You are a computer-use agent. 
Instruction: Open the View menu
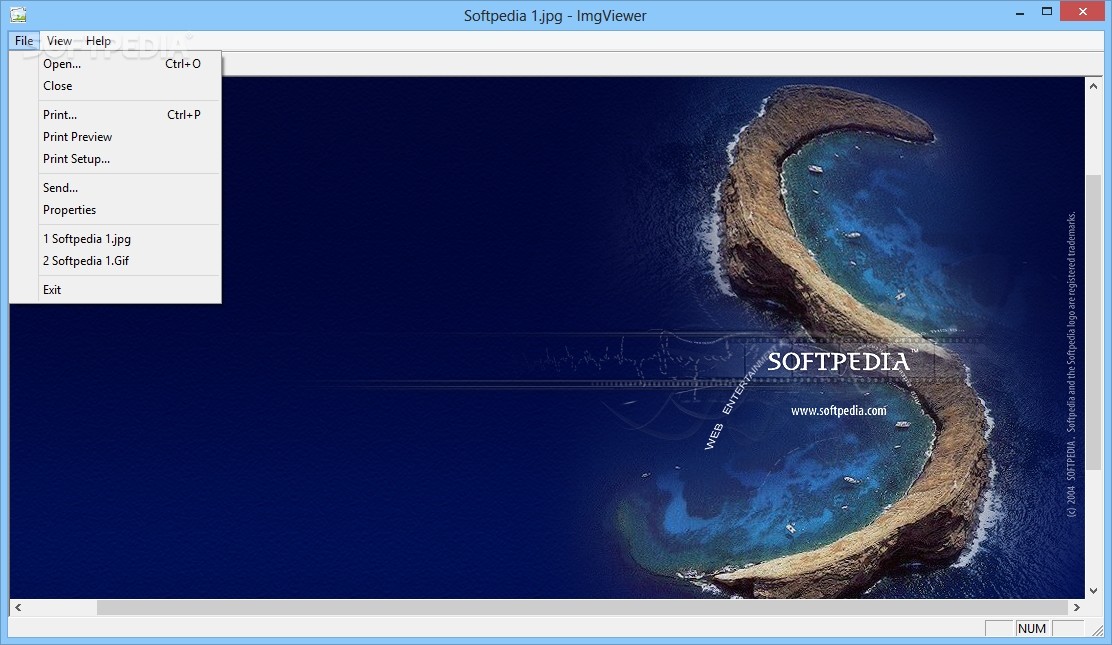pyautogui.click(x=60, y=40)
